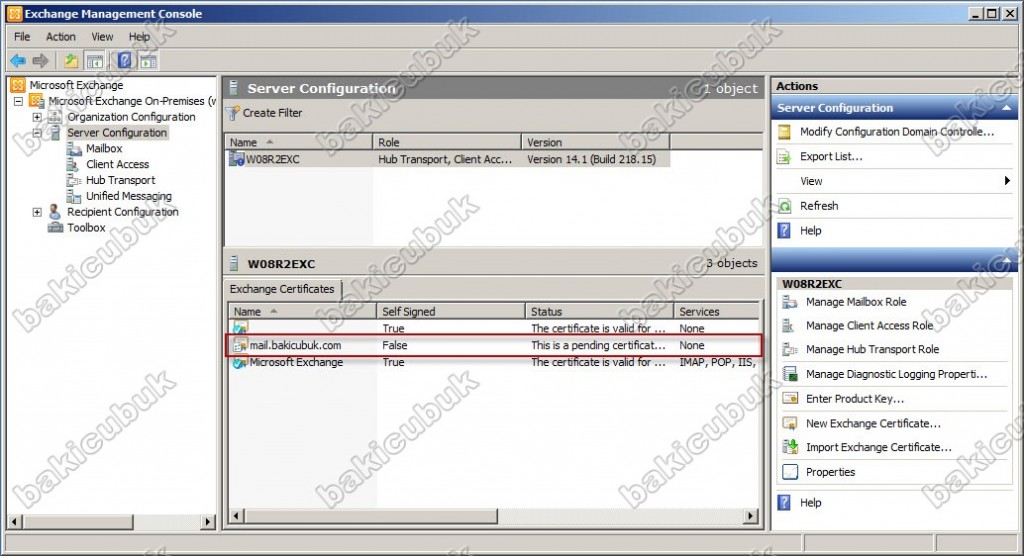The image size is (1024, 556).
Task: Click the Self Signed column header
Action: 451,311
